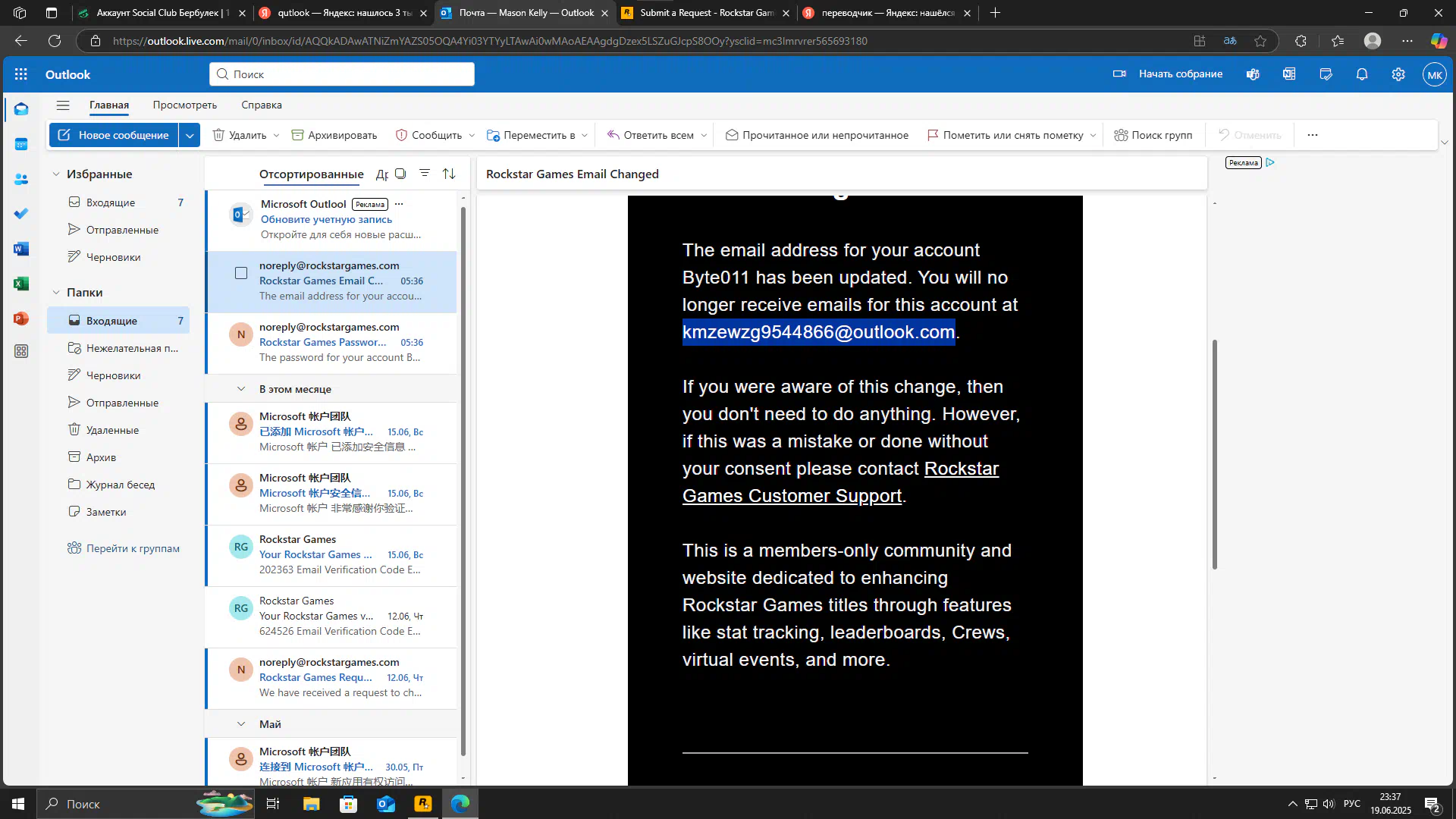
Task: Switch to the Просмотреть ribbon tab
Action: pyautogui.click(x=184, y=105)
